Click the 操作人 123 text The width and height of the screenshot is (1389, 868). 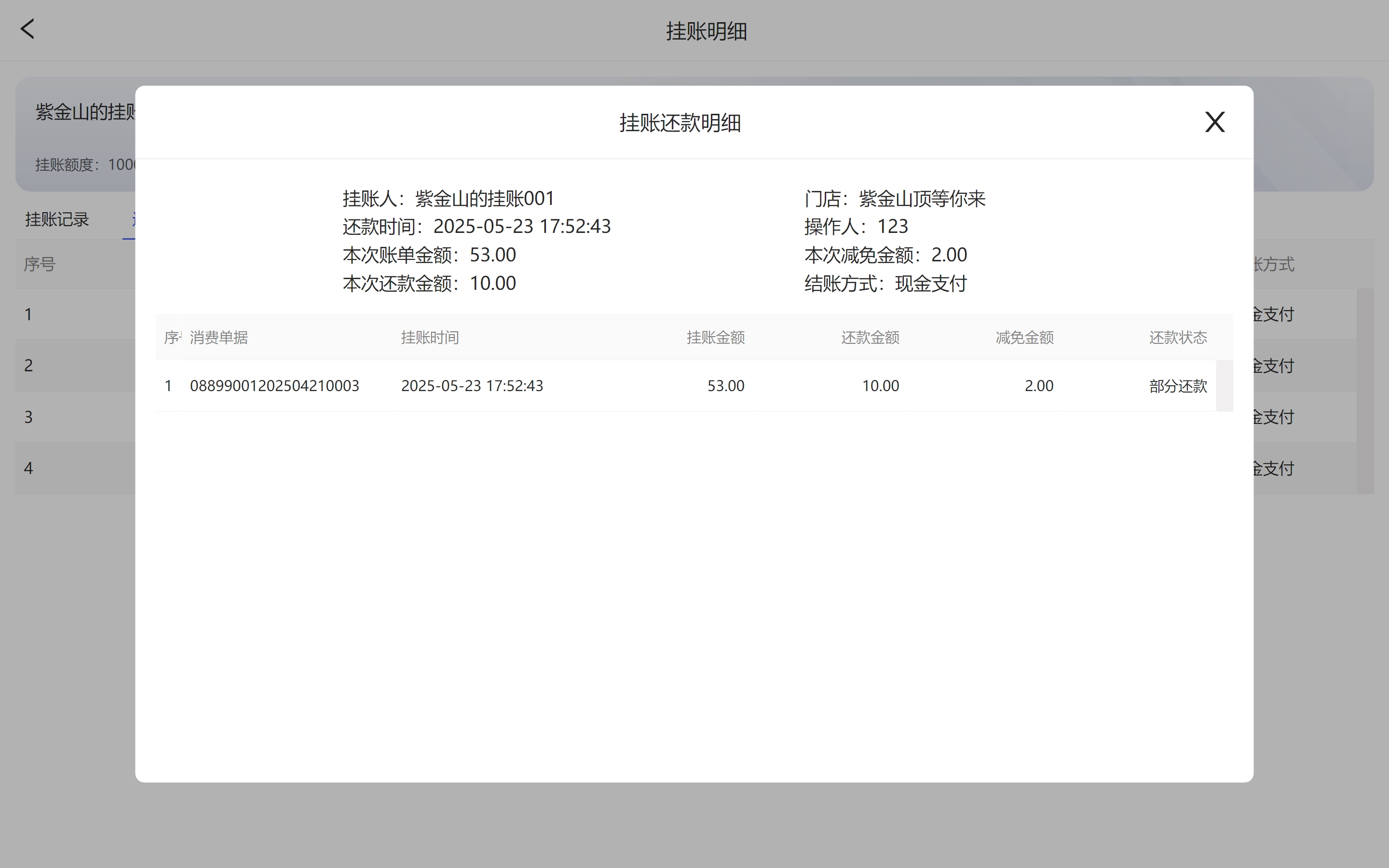(x=856, y=226)
